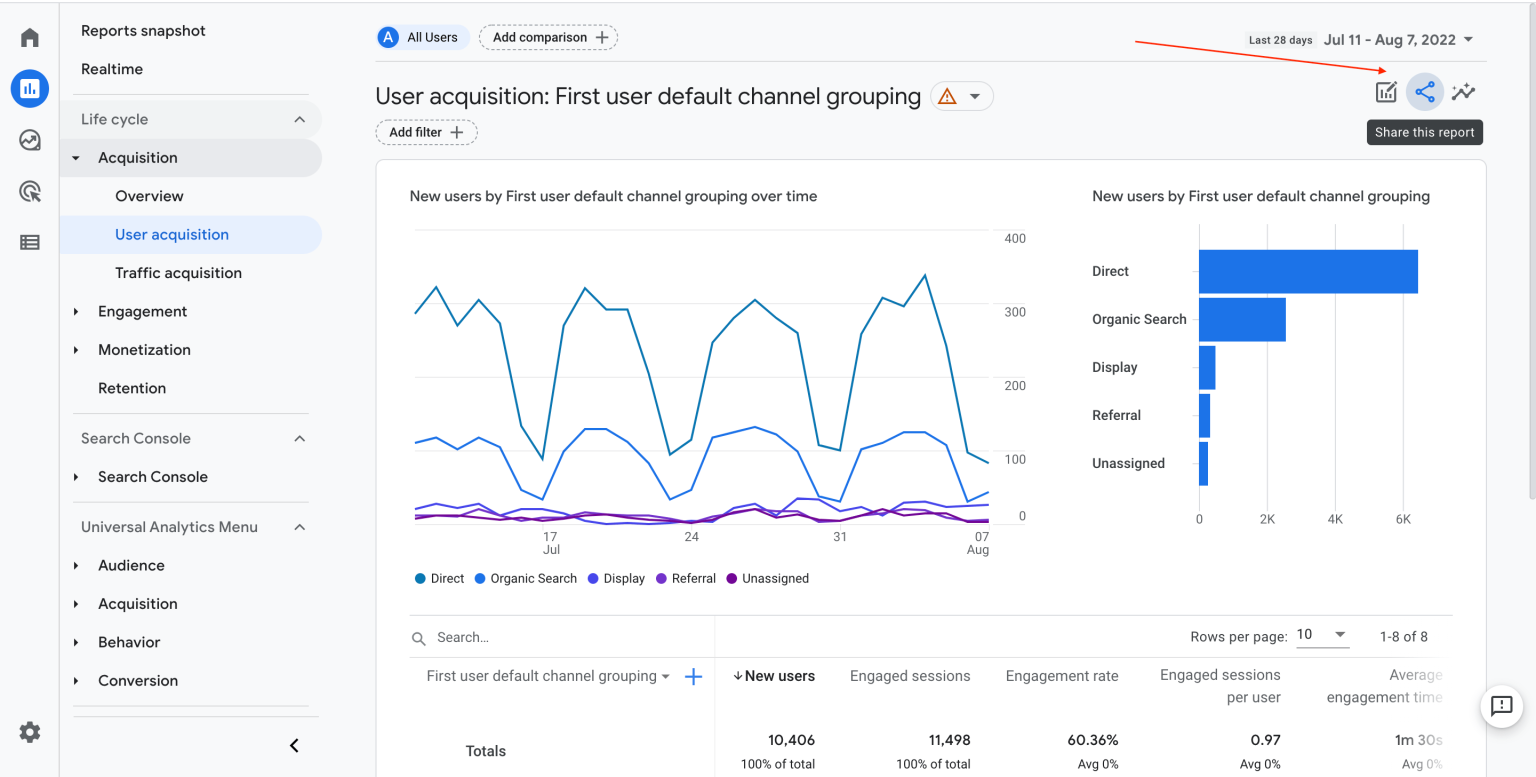Click the Add comparison button
The image size is (1536, 777).
tap(549, 38)
